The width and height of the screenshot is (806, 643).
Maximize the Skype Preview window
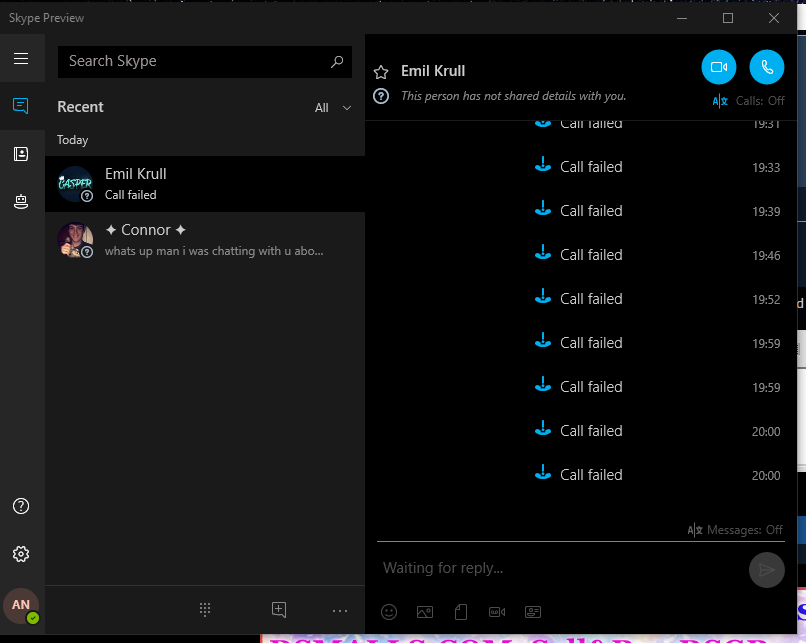(x=728, y=18)
